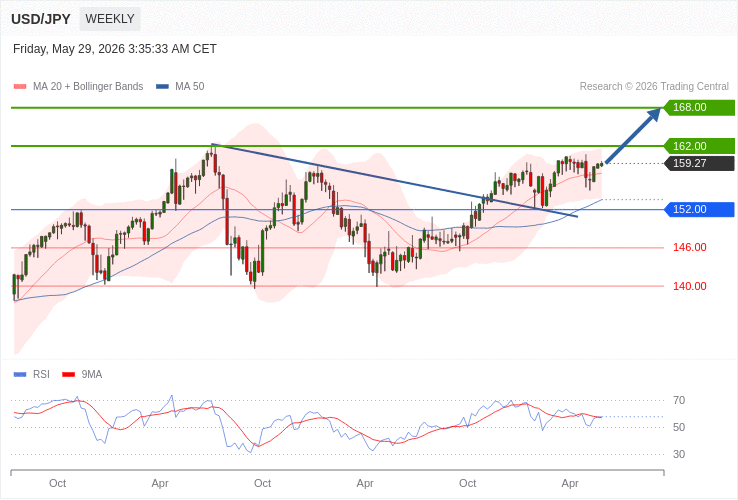738x500 pixels.
Task: Click the 146.00 red support label
Action: 690,247
